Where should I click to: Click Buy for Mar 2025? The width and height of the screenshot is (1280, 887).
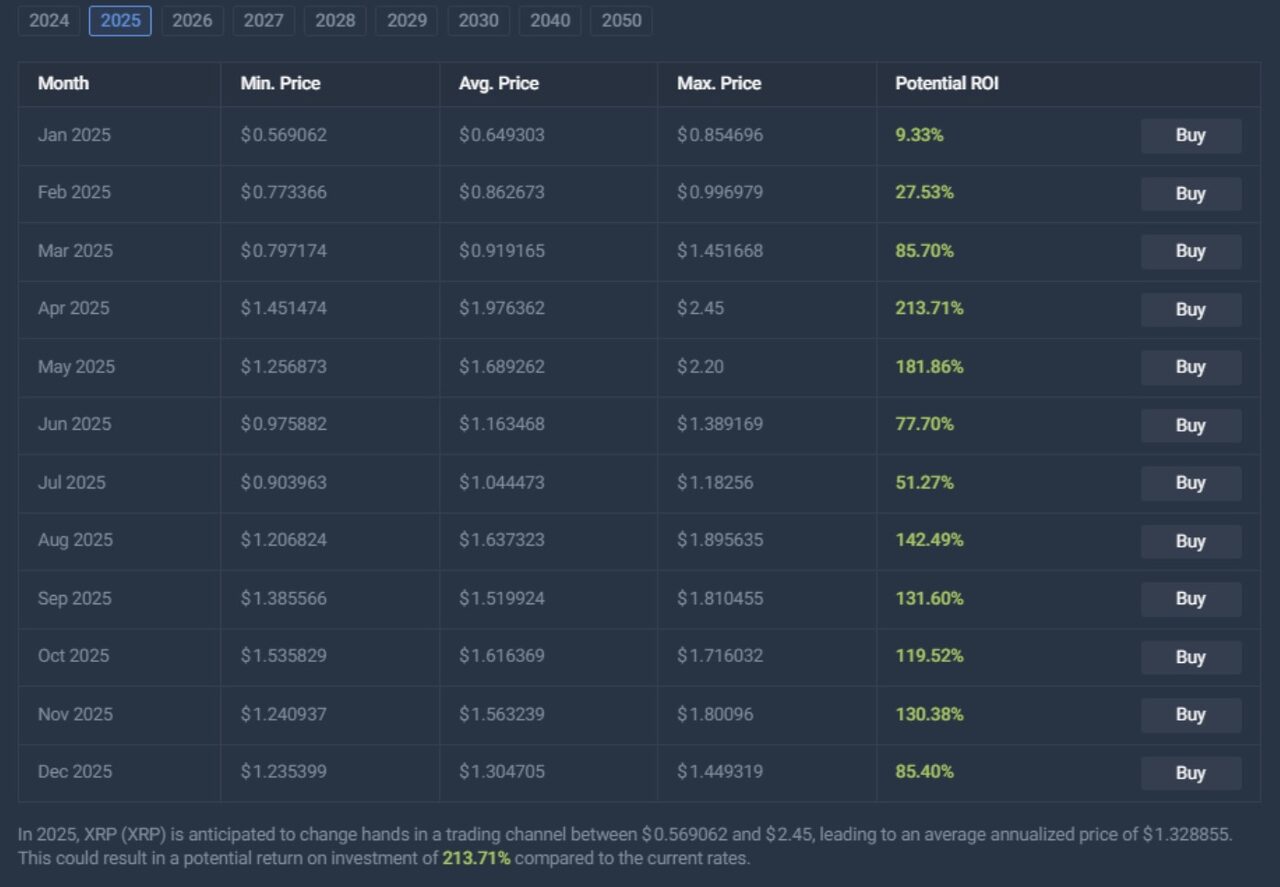tap(1190, 252)
